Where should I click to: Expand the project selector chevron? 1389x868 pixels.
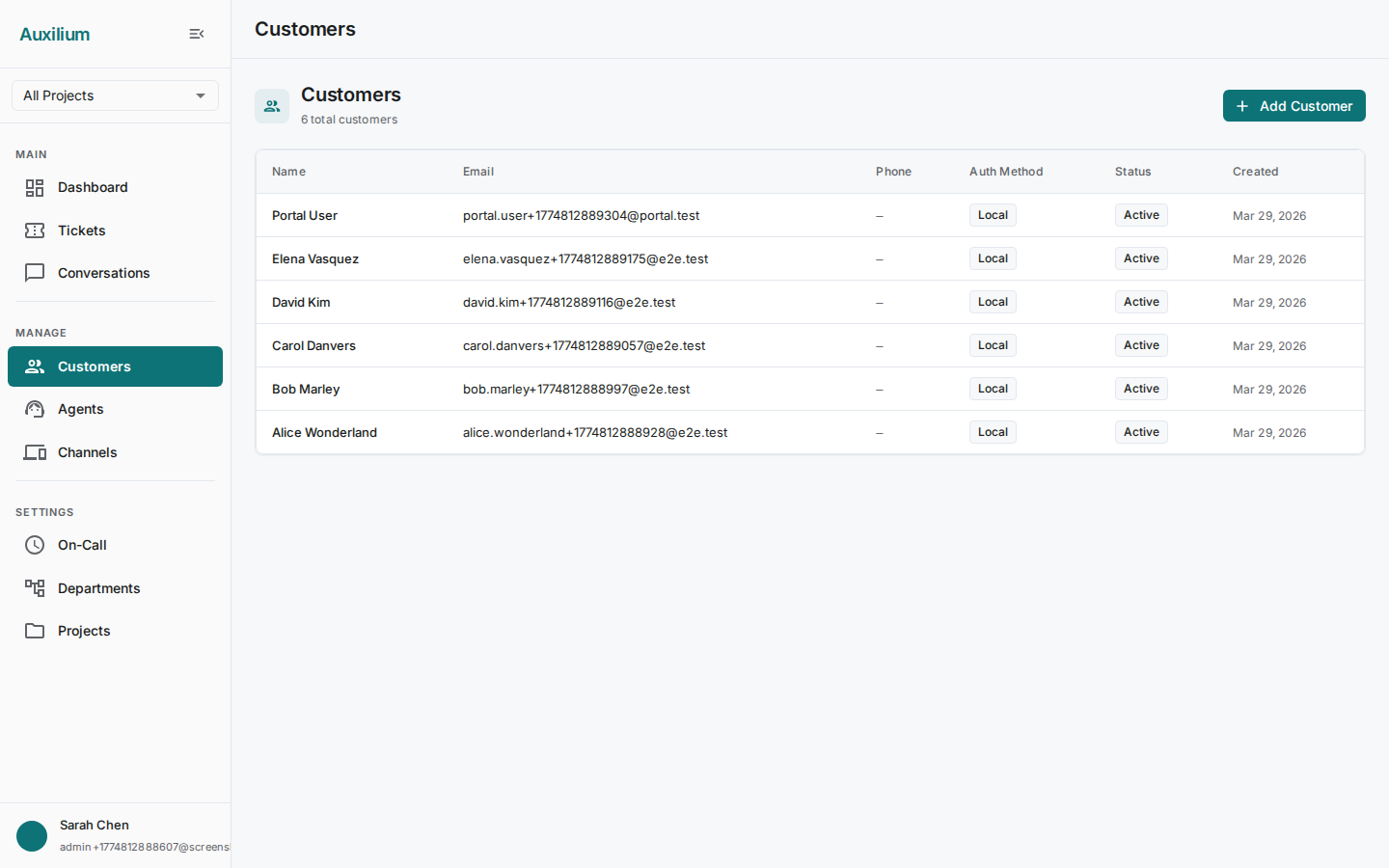(x=201, y=95)
